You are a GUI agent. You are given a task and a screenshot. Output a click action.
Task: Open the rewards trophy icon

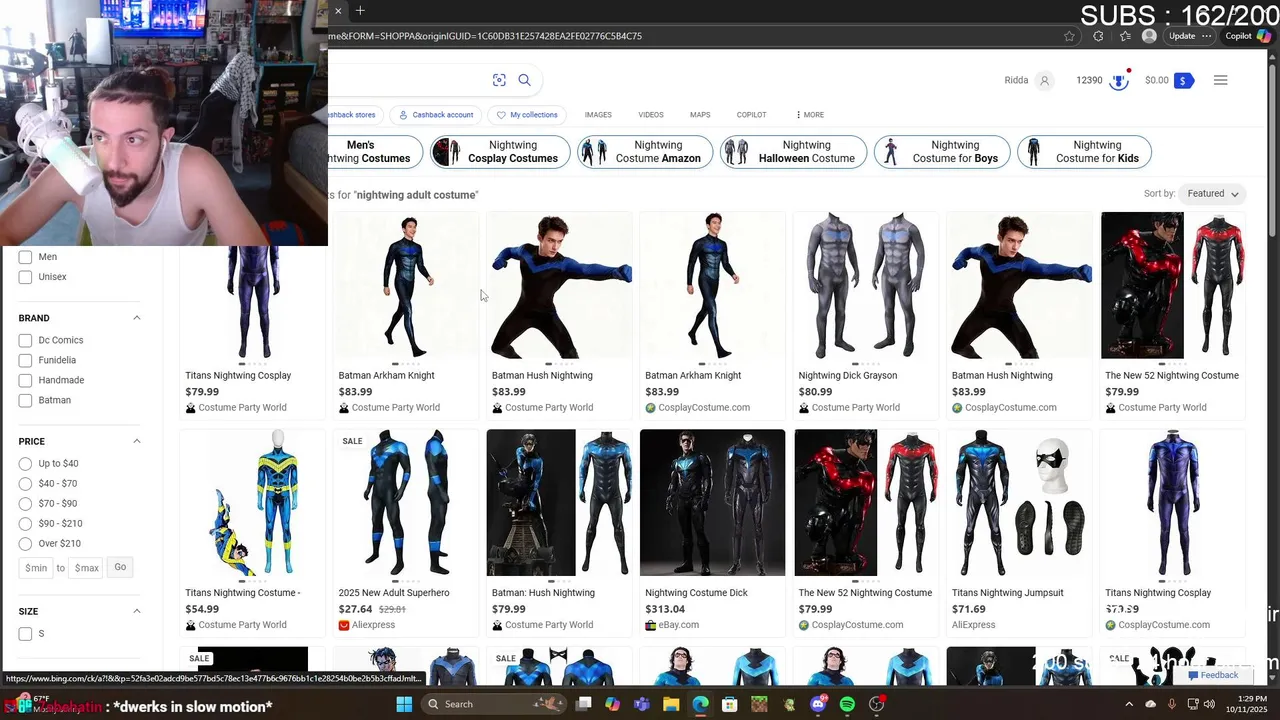tap(1119, 80)
